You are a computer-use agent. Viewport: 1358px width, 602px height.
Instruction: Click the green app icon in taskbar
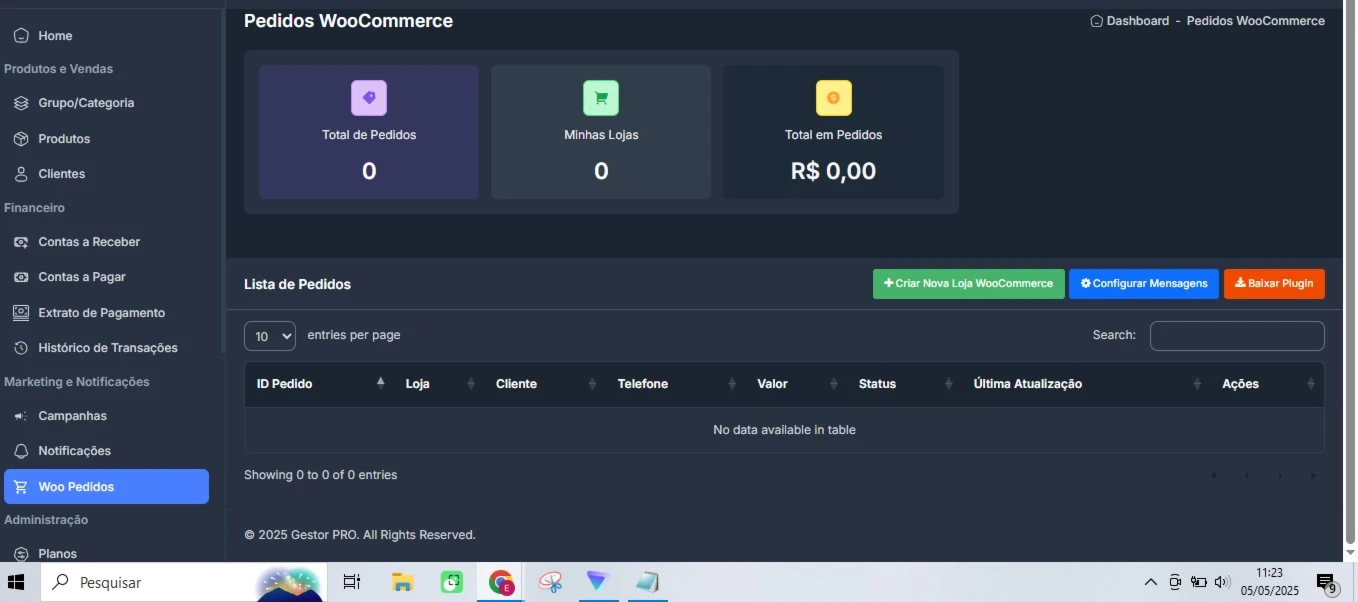[452, 582]
